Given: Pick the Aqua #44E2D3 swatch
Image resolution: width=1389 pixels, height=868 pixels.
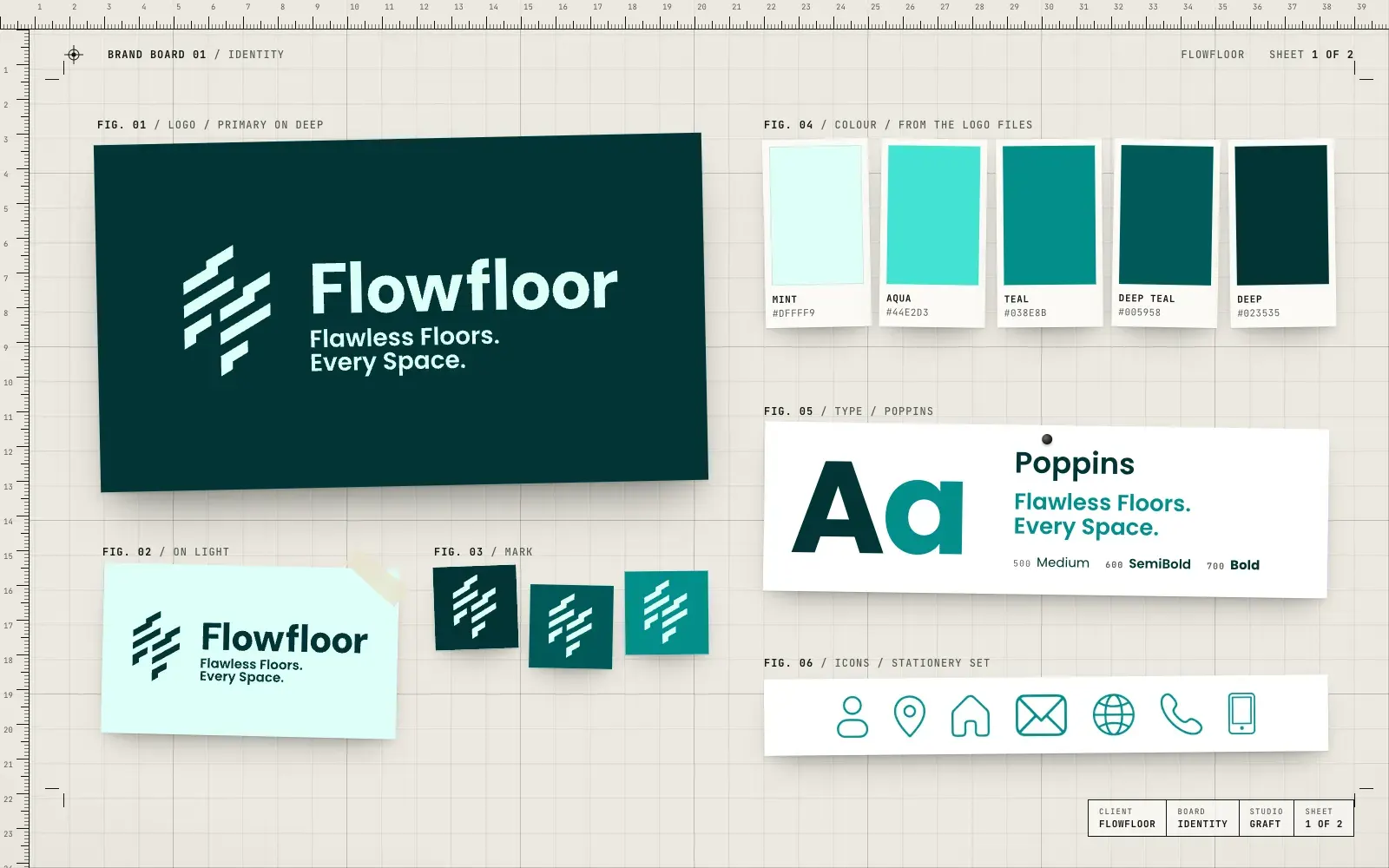Looking at the screenshot, I should (x=933, y=233).
